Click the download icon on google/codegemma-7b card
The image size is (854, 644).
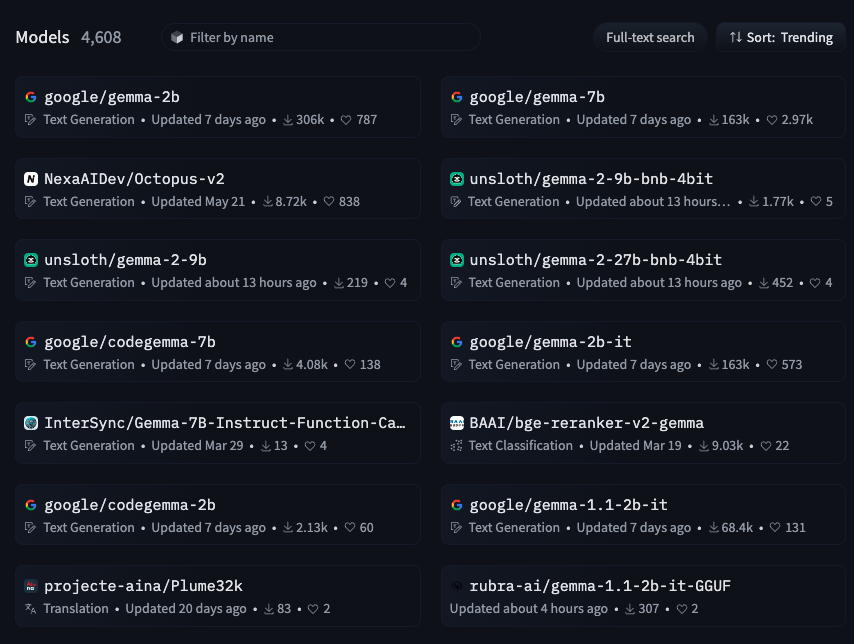[x=288, y=365]
